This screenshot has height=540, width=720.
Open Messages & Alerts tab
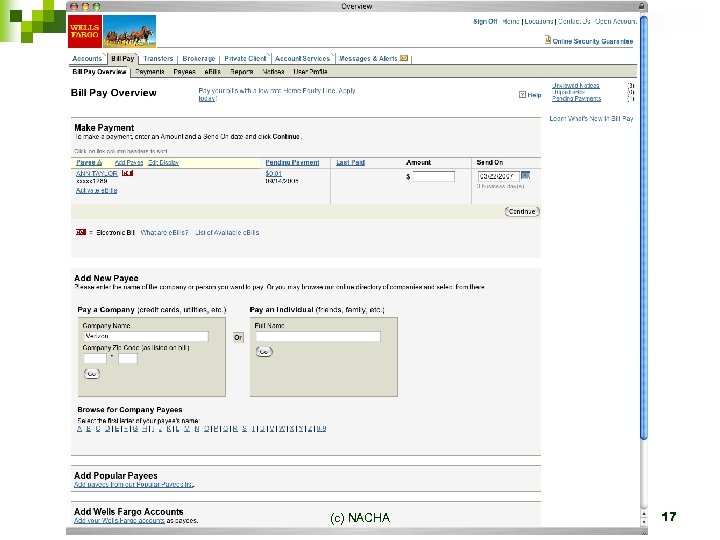368,58
